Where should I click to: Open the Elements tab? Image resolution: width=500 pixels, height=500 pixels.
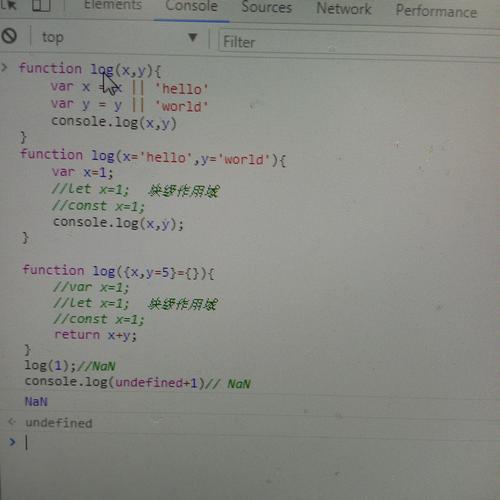113,5
